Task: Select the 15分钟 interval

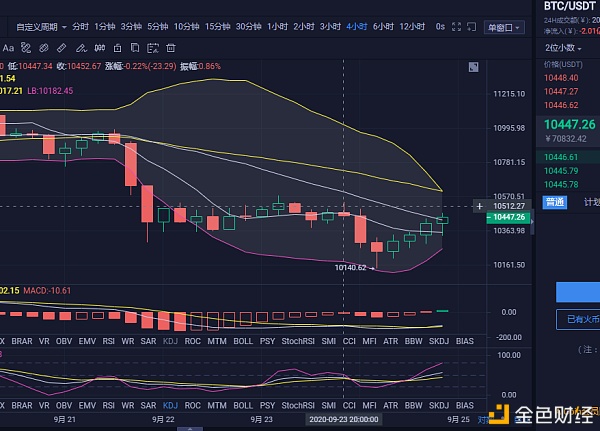Action: tap(217, 27)
